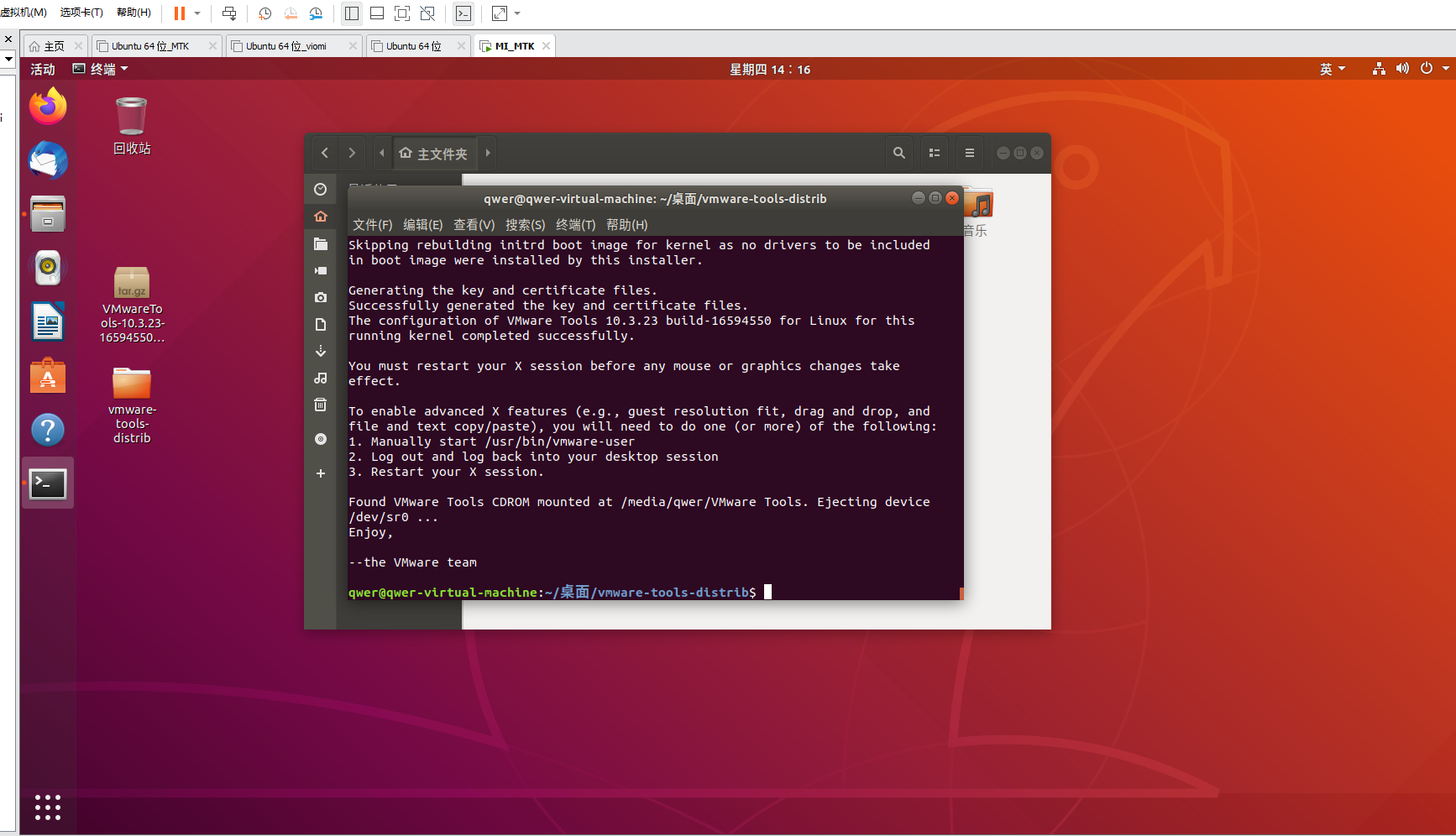1456x836 pixels.
Task: Expand the stretch display dropdown arrow
Action: [x=517, y=13]
